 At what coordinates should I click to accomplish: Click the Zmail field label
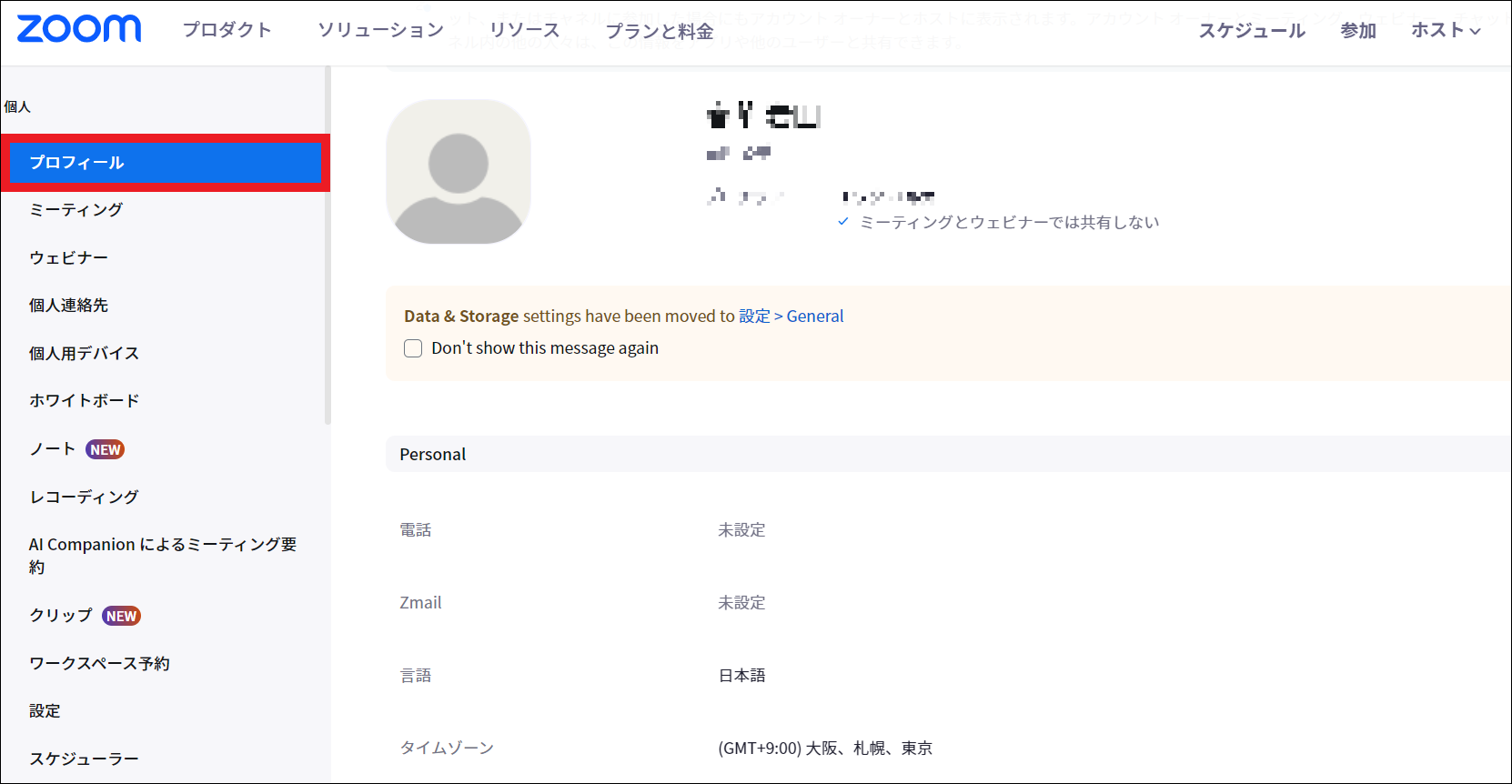(420, 603)
